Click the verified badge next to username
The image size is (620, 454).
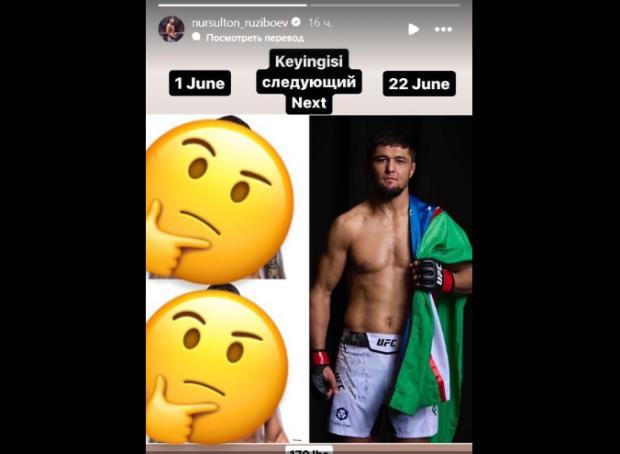tap(296, 22)
